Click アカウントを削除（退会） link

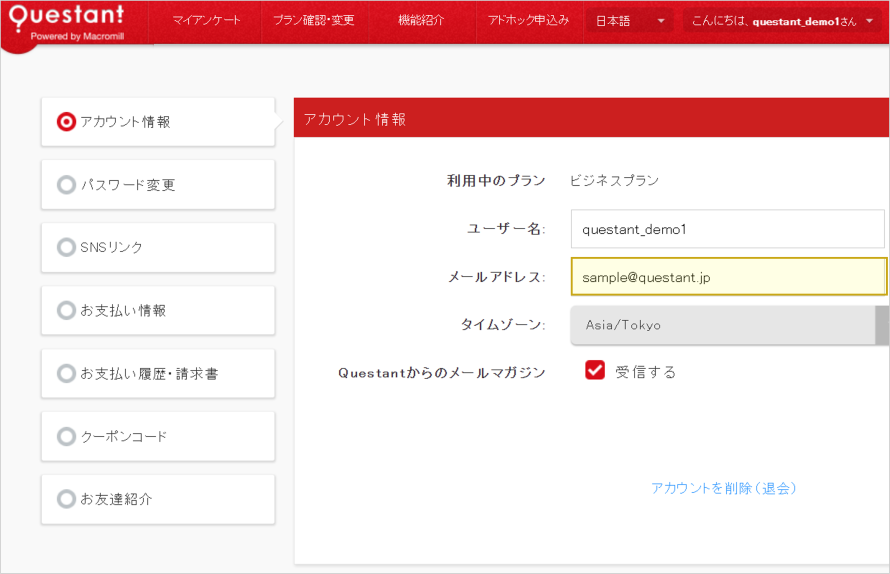pos(723,488)
